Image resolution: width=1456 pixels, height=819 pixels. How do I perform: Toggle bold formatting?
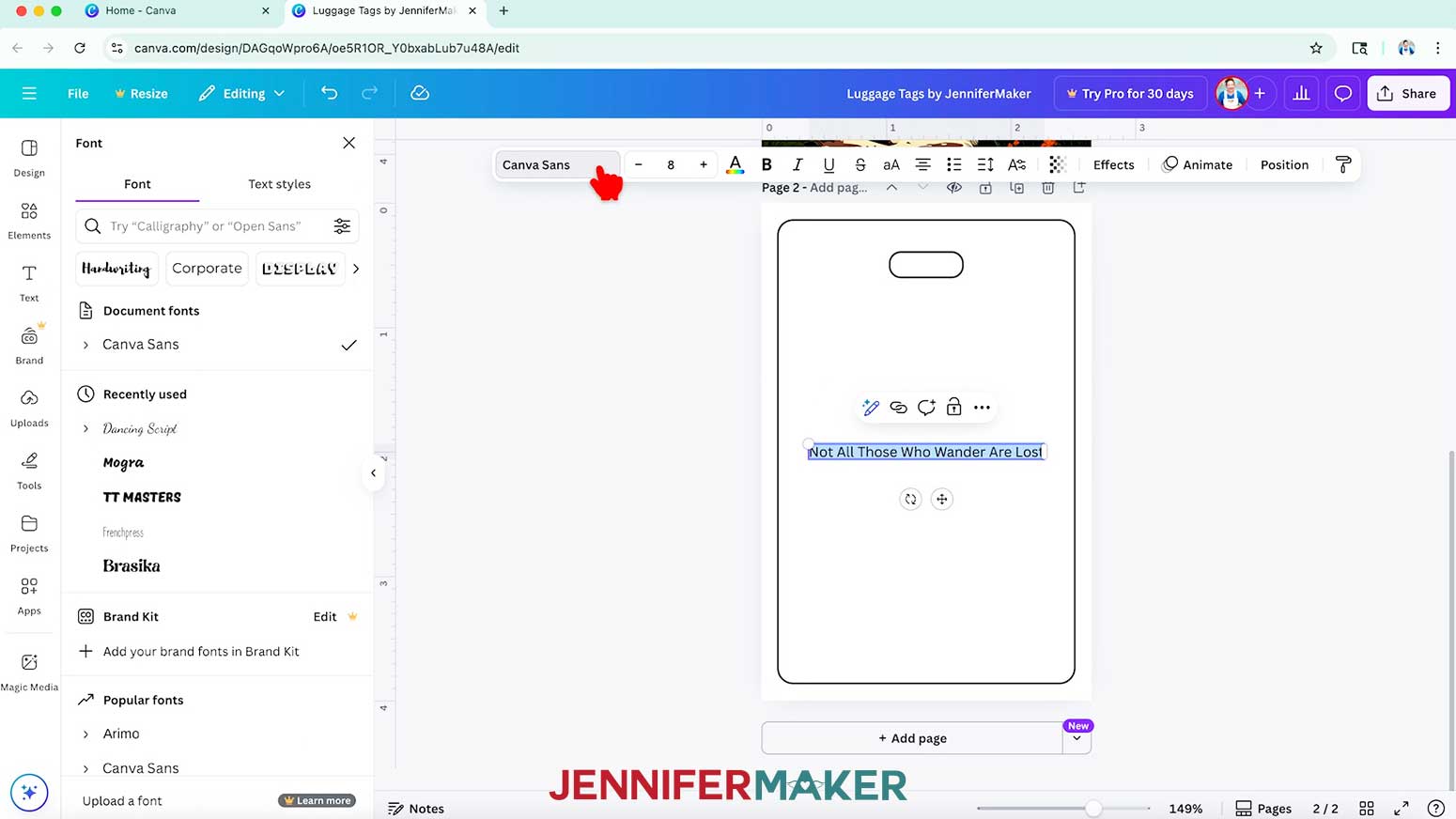[767, 164]
